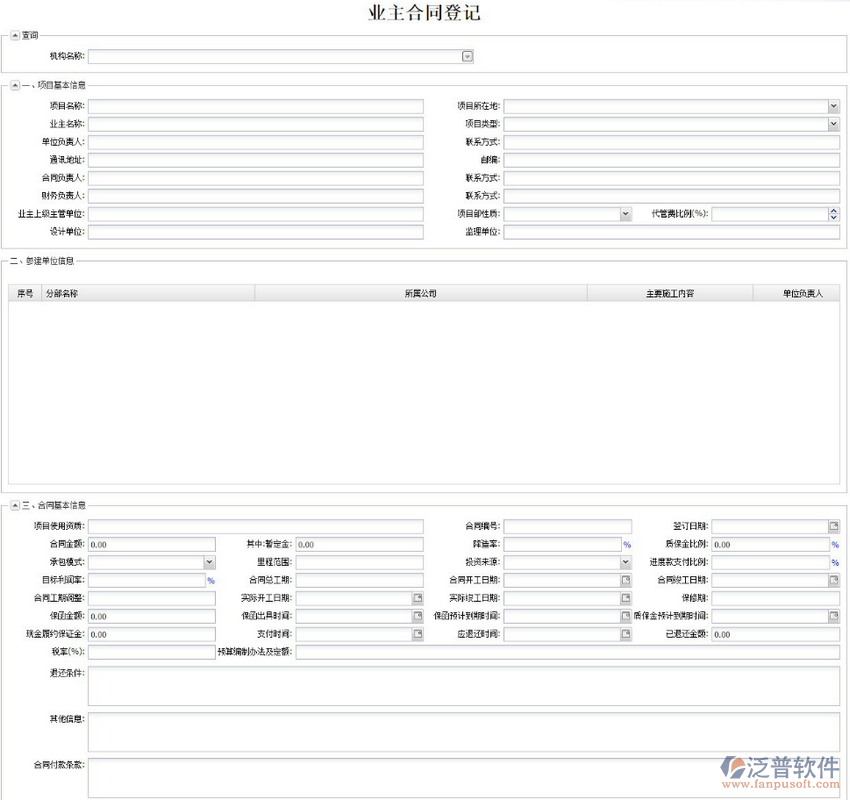Open the 机构名称 dropdown

[467, 56]
